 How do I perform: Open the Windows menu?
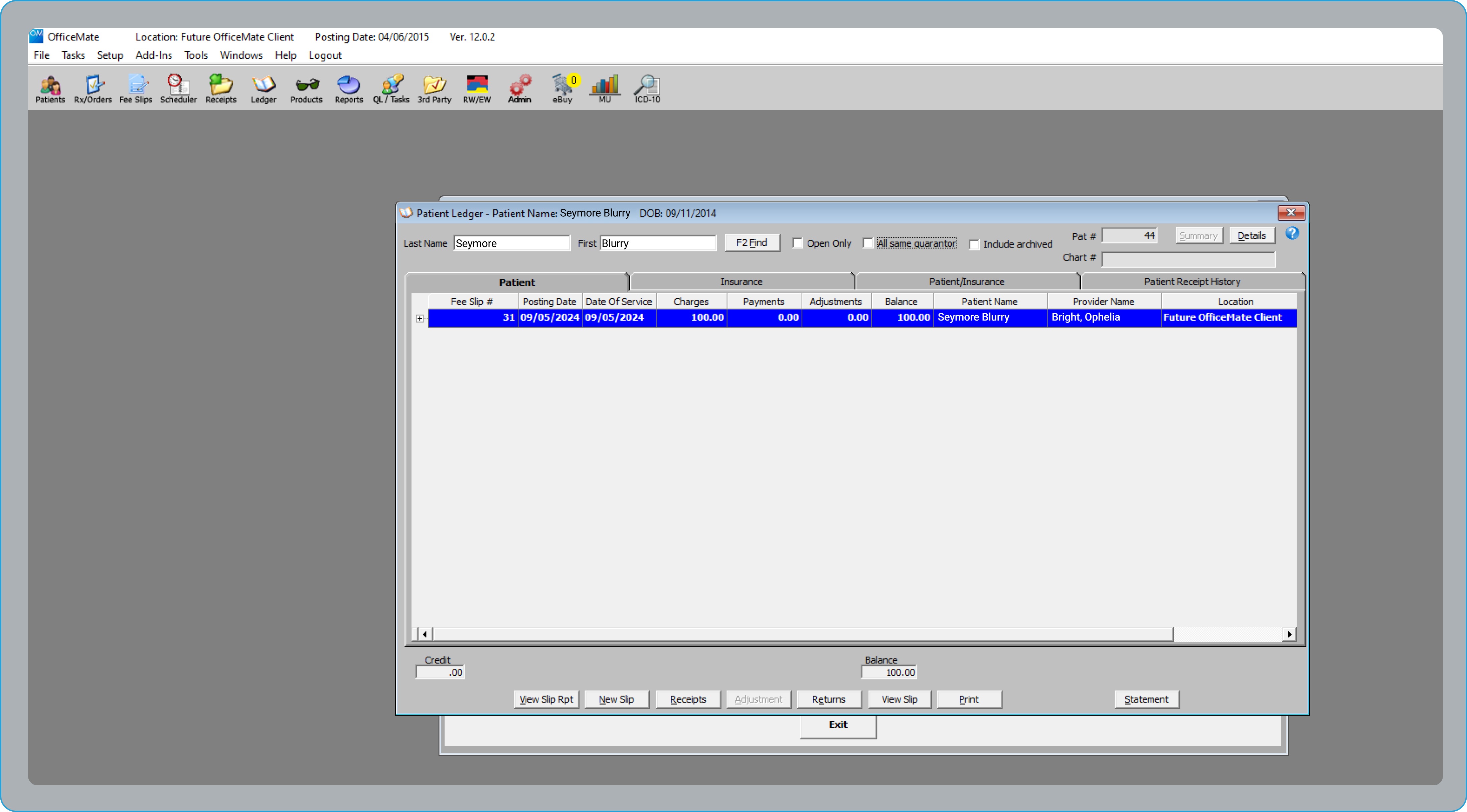(241, 55)
